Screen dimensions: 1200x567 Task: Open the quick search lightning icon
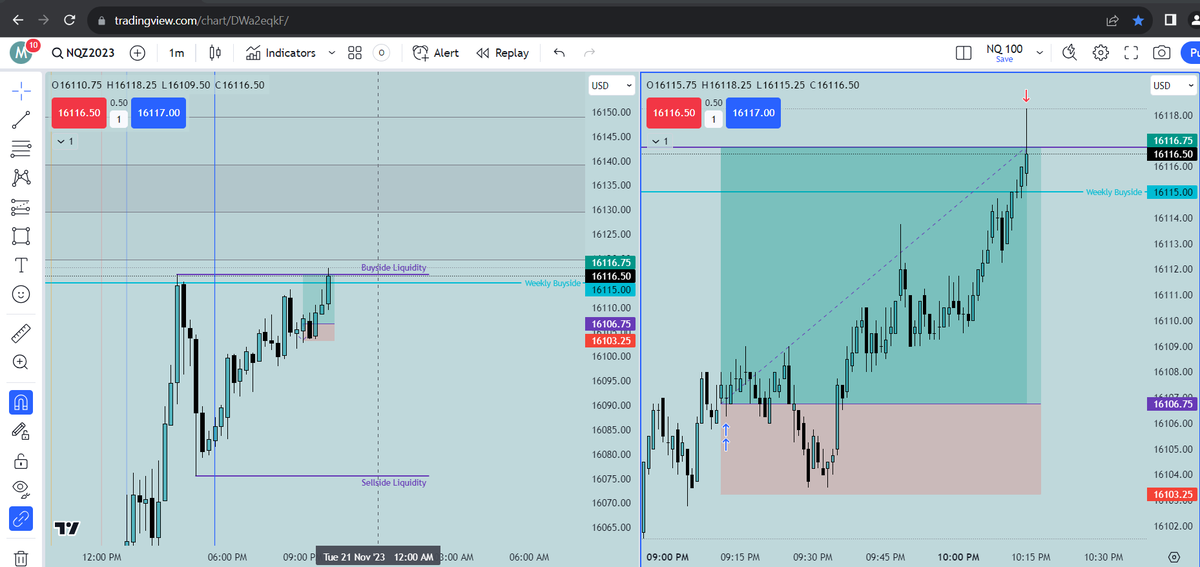pos(1069,53)
